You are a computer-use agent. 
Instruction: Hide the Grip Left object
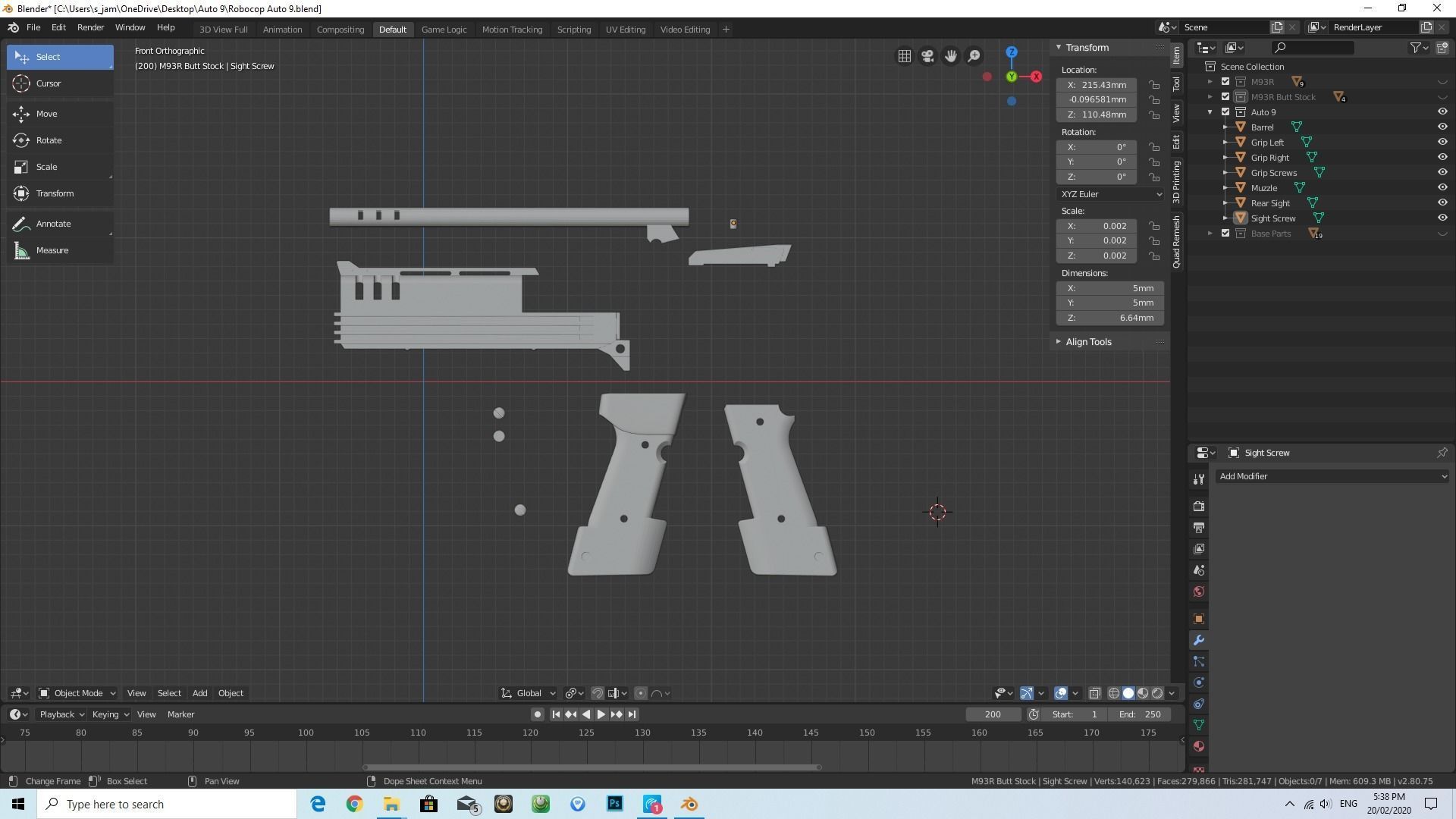[1442, 142]
